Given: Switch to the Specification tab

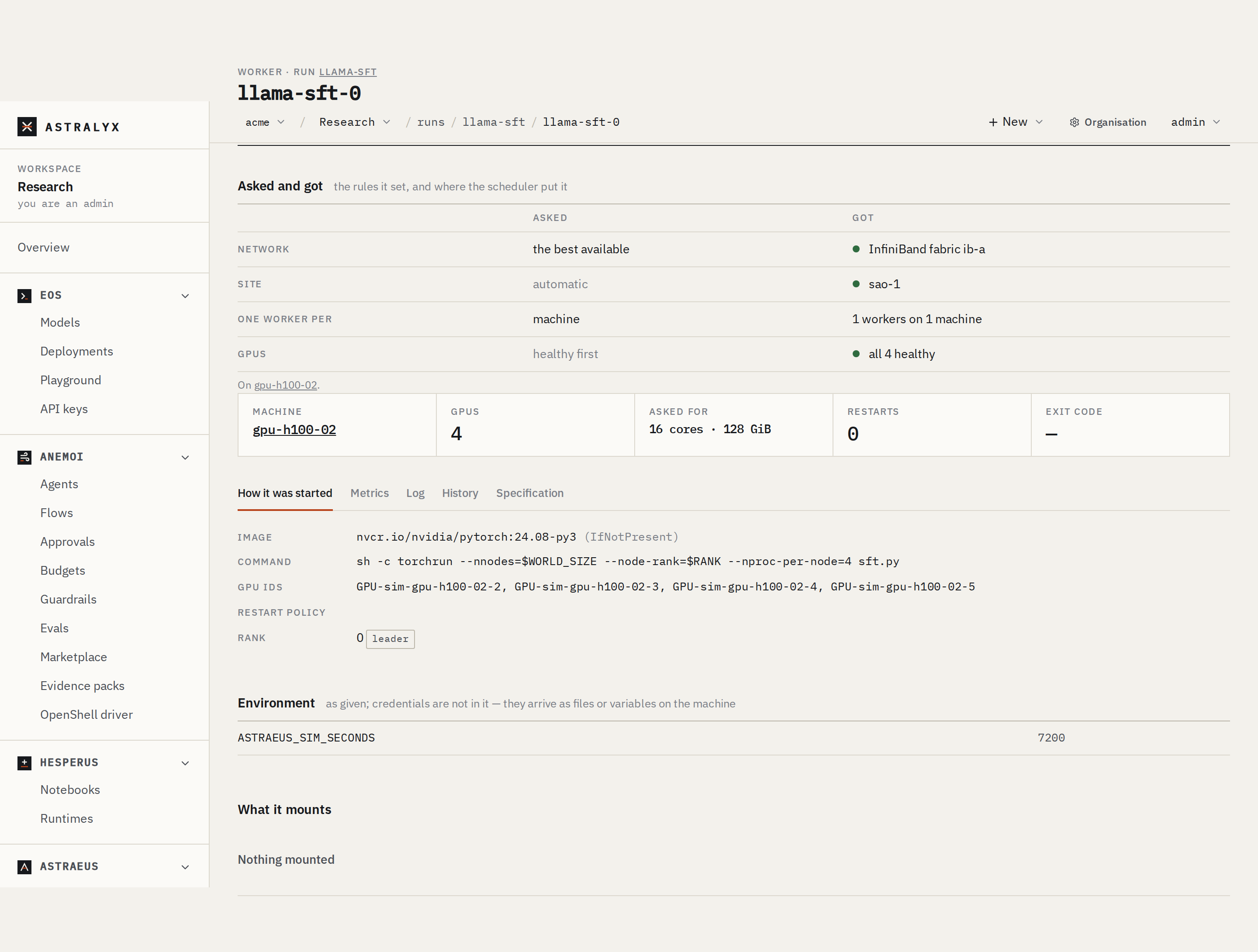Looking at the screenshot, I should tap(529, 493).
